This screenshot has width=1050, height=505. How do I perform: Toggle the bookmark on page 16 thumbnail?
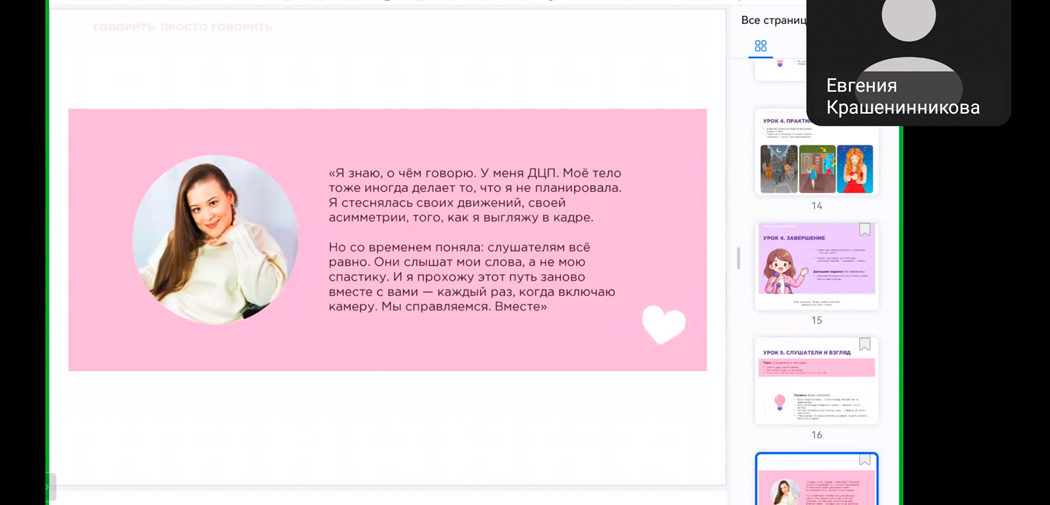(x=865, y=344)
